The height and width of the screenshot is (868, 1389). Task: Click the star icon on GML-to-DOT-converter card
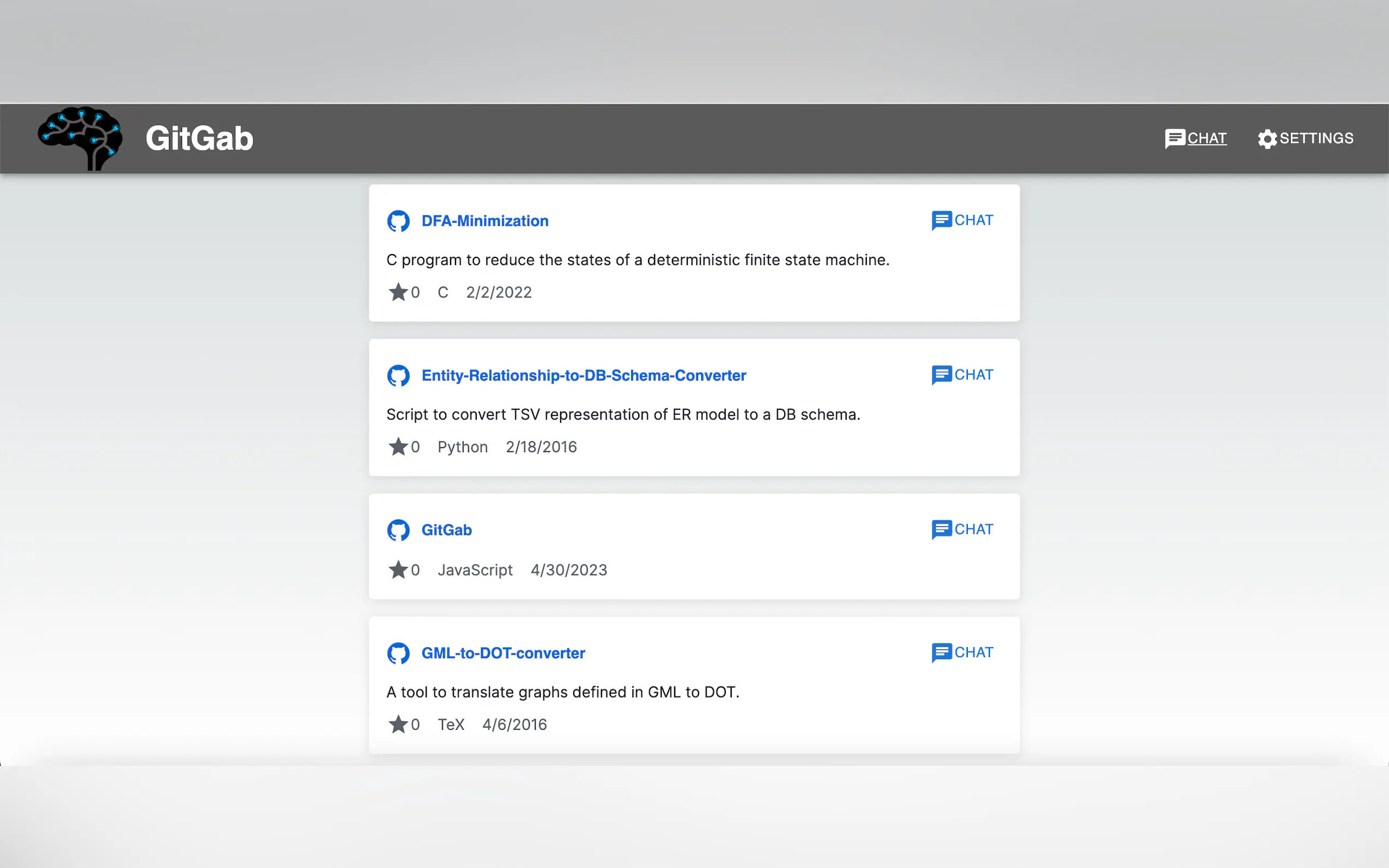coord(398,724)
